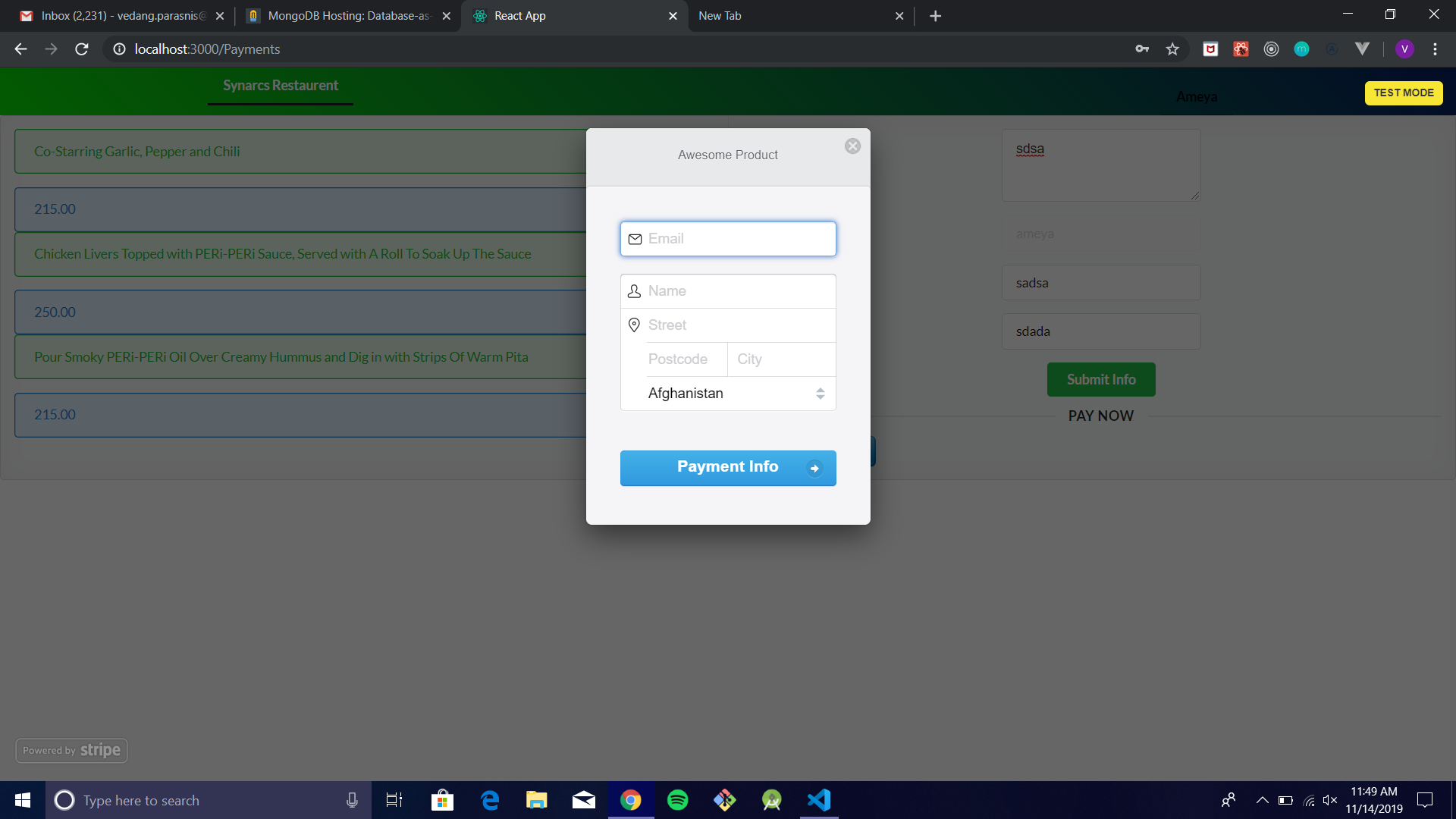The height and width of the screenshot is (819, 1456).
Task: Click the close X button on modal
Action: point(853,146)
